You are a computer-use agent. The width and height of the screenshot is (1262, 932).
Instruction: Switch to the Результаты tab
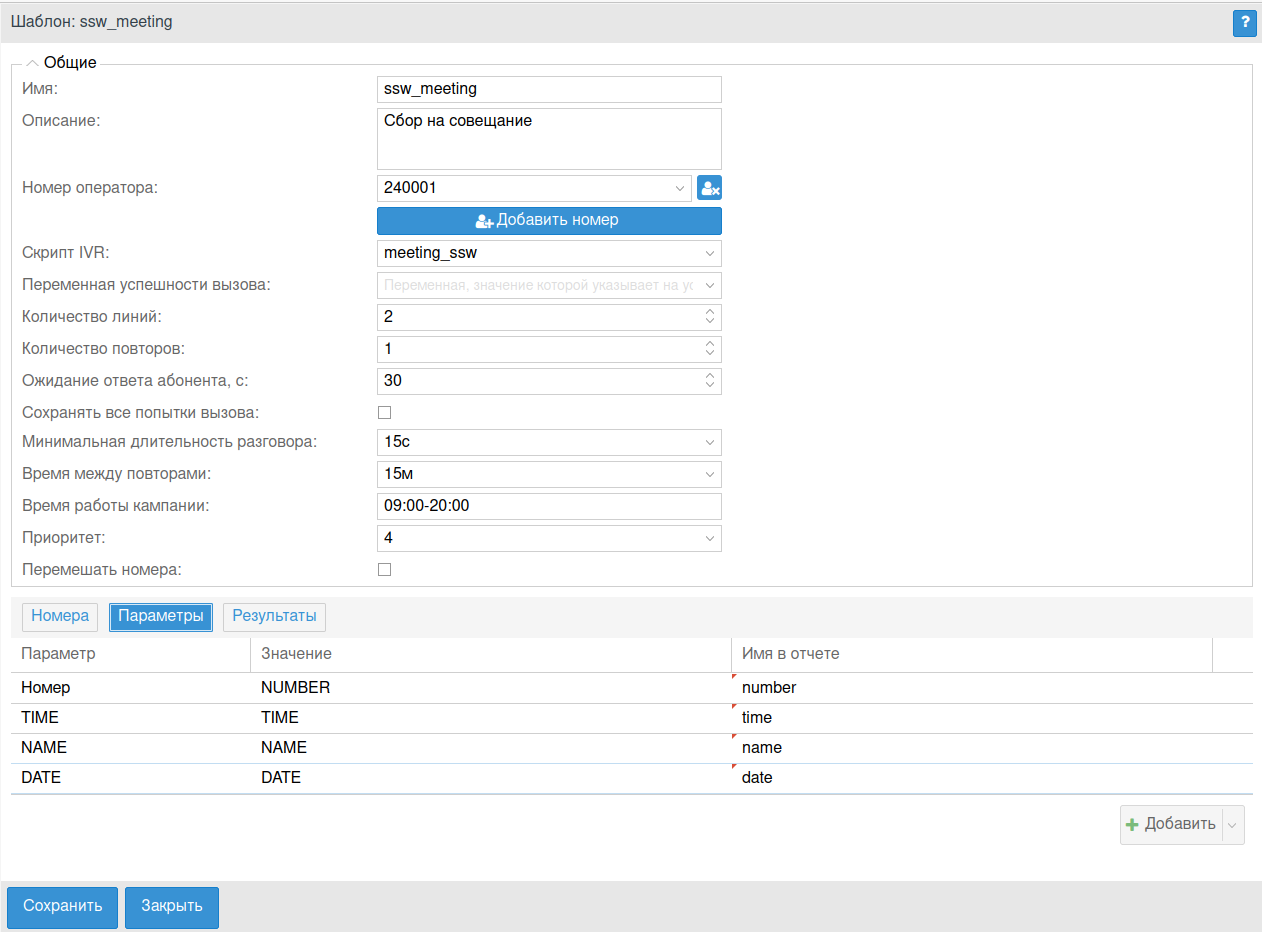274,617
